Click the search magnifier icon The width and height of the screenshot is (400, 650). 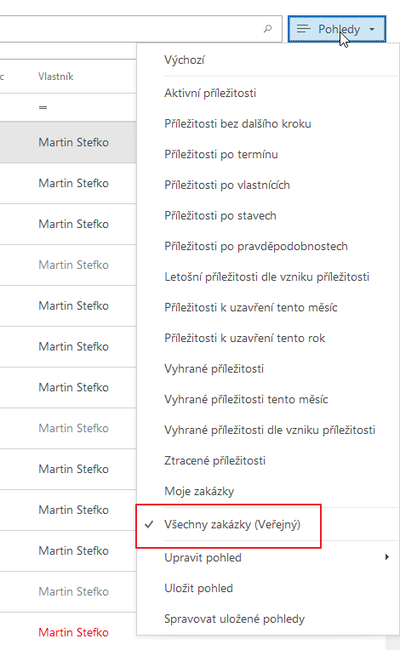268,29
